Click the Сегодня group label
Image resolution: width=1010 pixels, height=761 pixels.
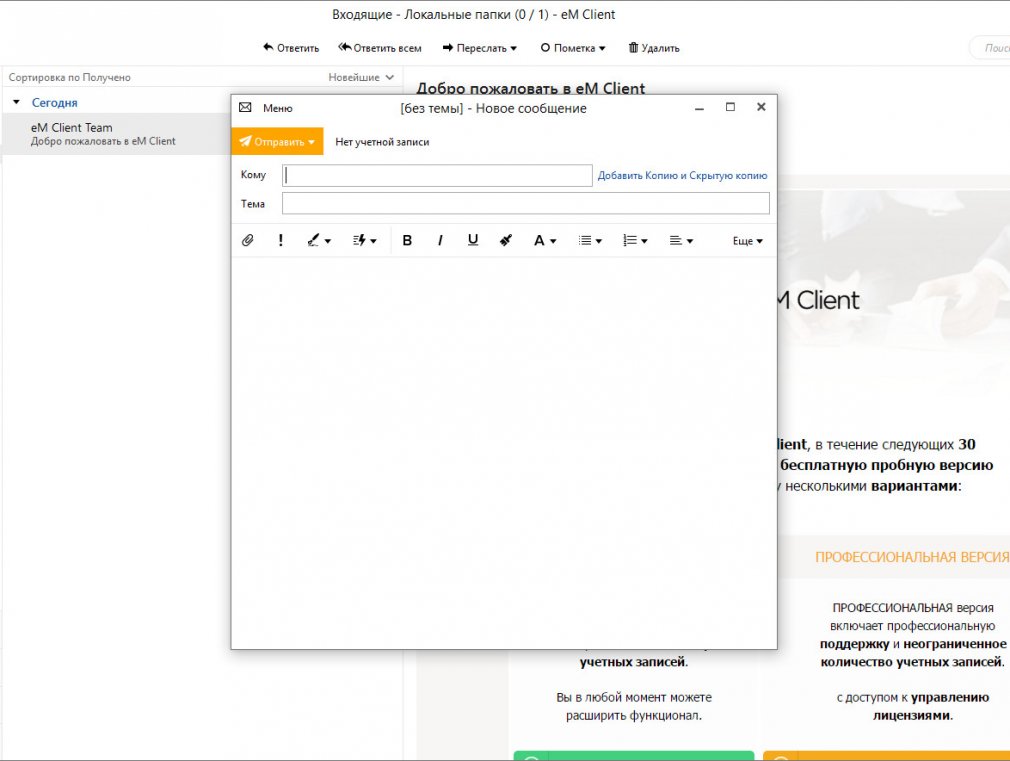tap(55, 102)
